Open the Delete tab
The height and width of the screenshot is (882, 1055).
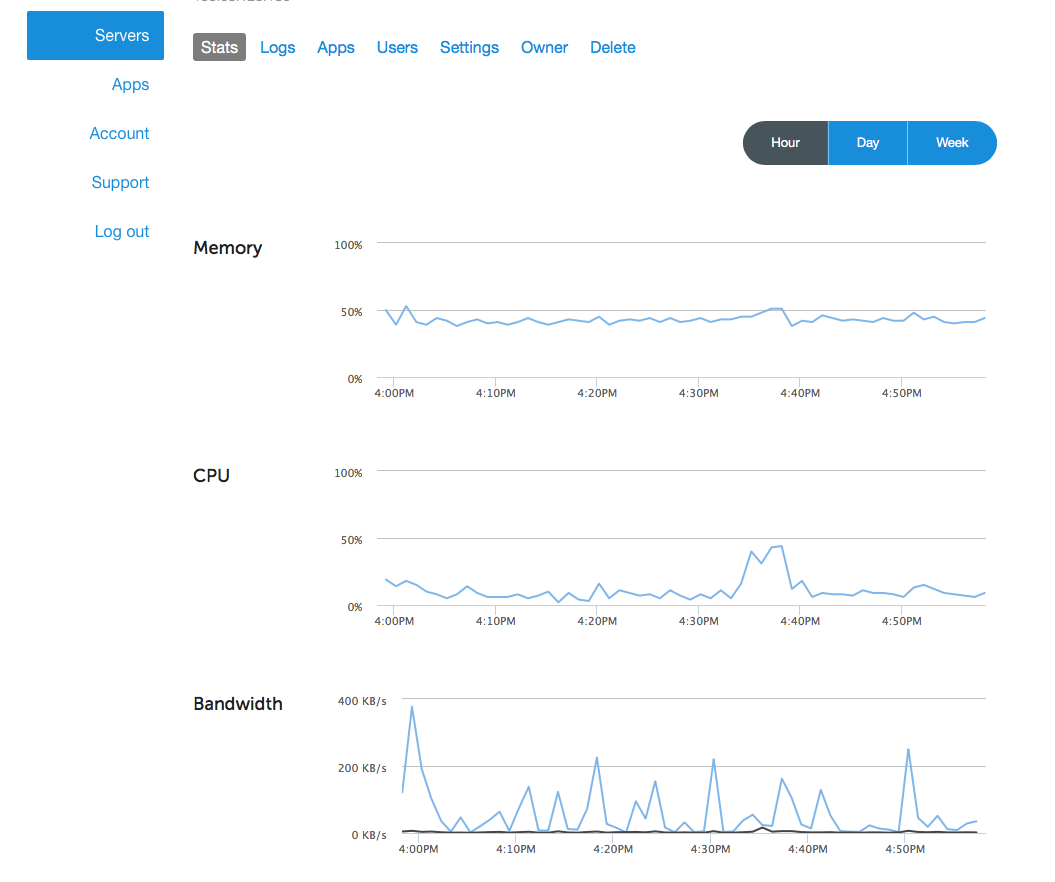pos(613,47)
